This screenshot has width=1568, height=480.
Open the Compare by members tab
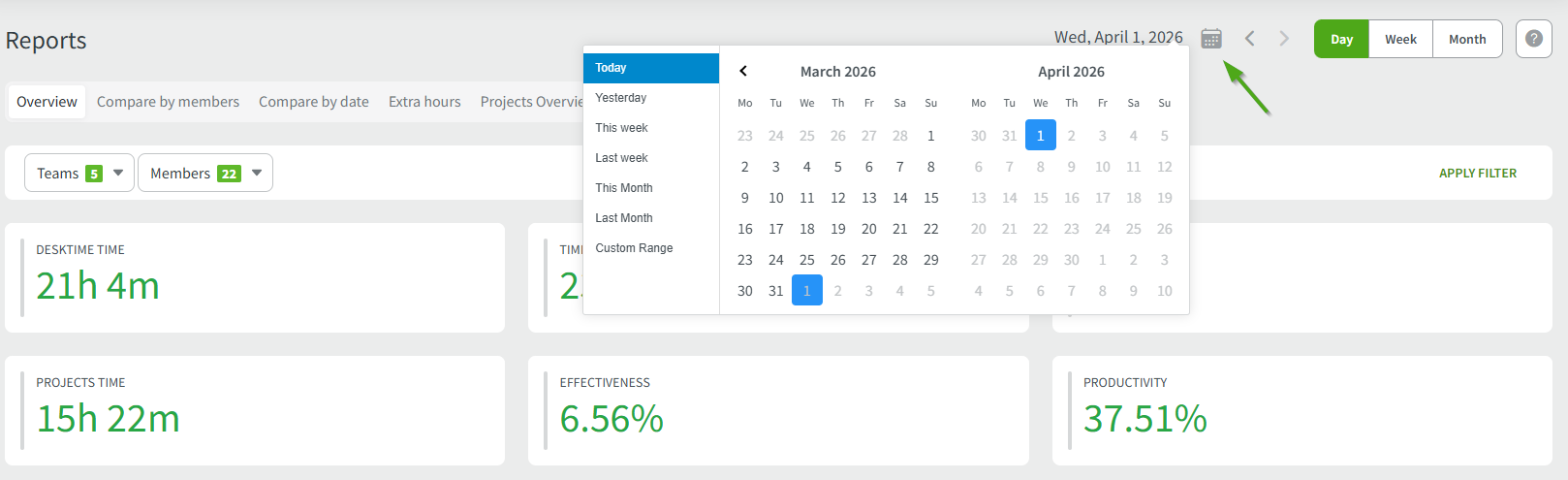tap(168, 102)
